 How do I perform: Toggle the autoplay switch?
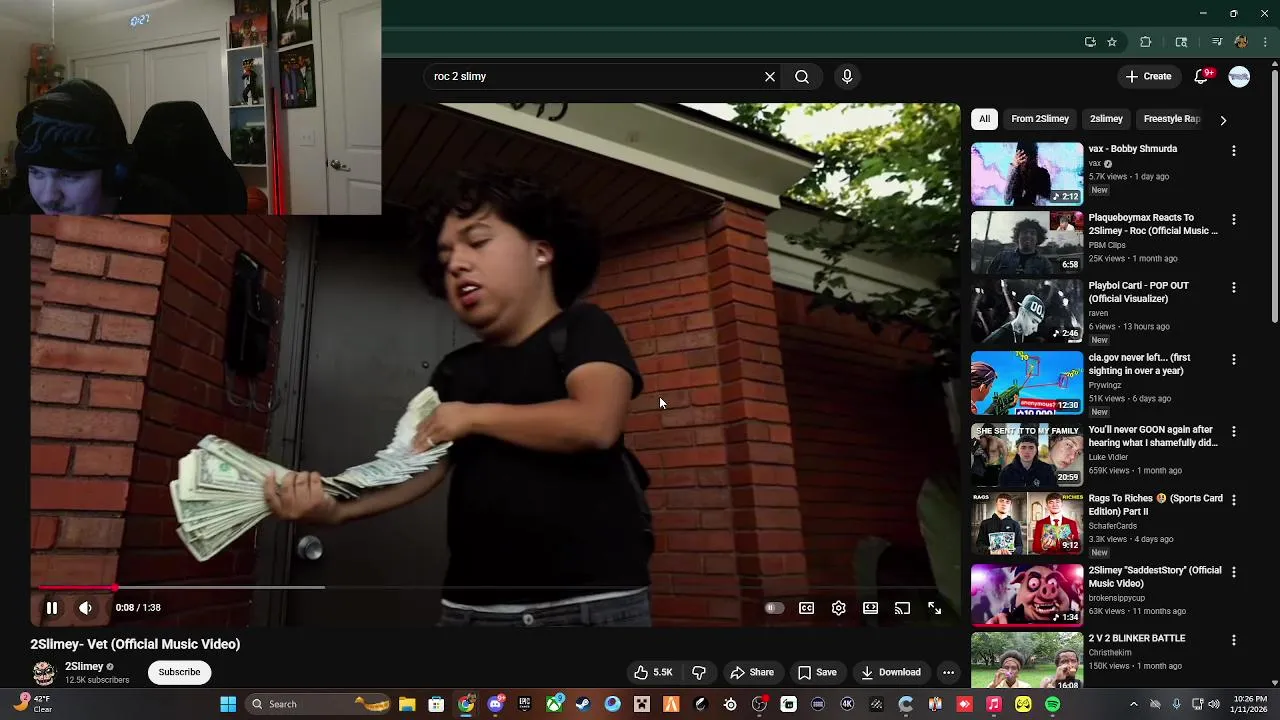click(773, 608)
